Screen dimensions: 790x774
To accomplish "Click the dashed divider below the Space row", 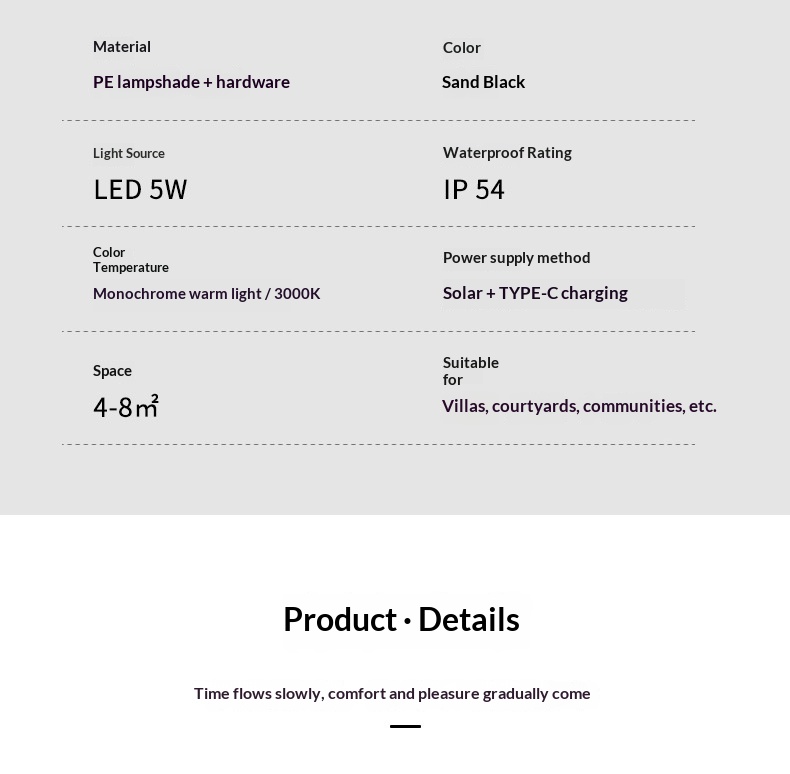I will (378, 445).
